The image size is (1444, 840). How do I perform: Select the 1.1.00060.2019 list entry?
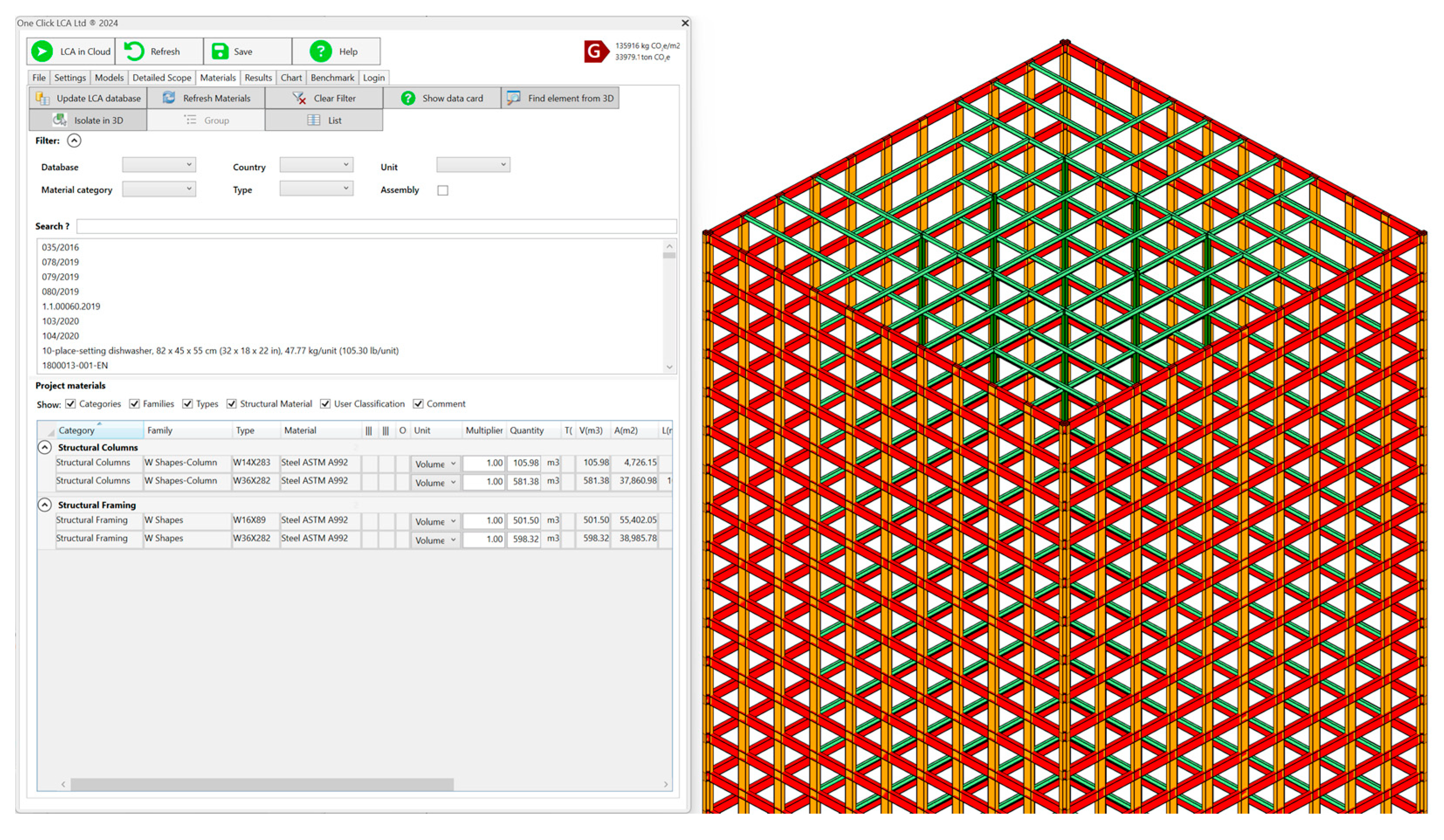(x=71, y=307)
